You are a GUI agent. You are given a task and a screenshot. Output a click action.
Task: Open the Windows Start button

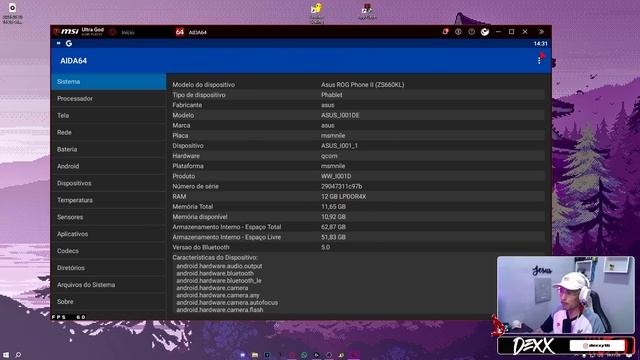[6, 355]
